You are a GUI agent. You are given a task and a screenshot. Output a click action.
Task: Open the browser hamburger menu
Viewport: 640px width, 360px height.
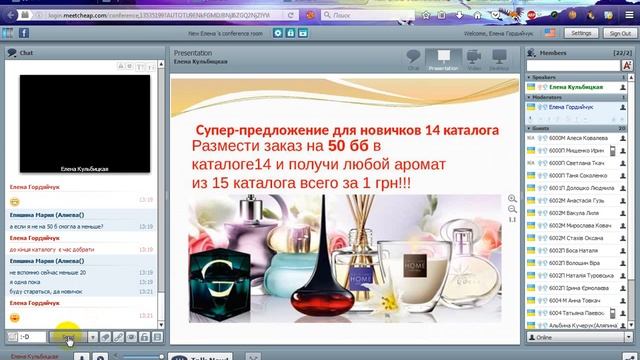[x=630, y=15]
